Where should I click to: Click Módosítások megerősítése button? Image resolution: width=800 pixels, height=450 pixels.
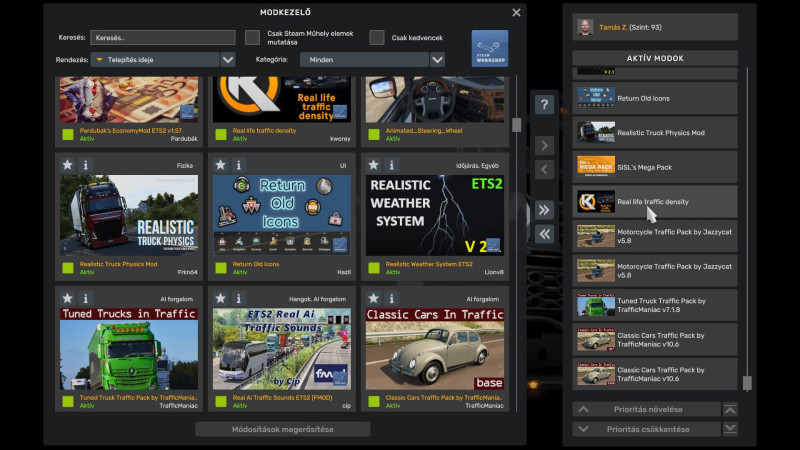(x=283, y=429)
